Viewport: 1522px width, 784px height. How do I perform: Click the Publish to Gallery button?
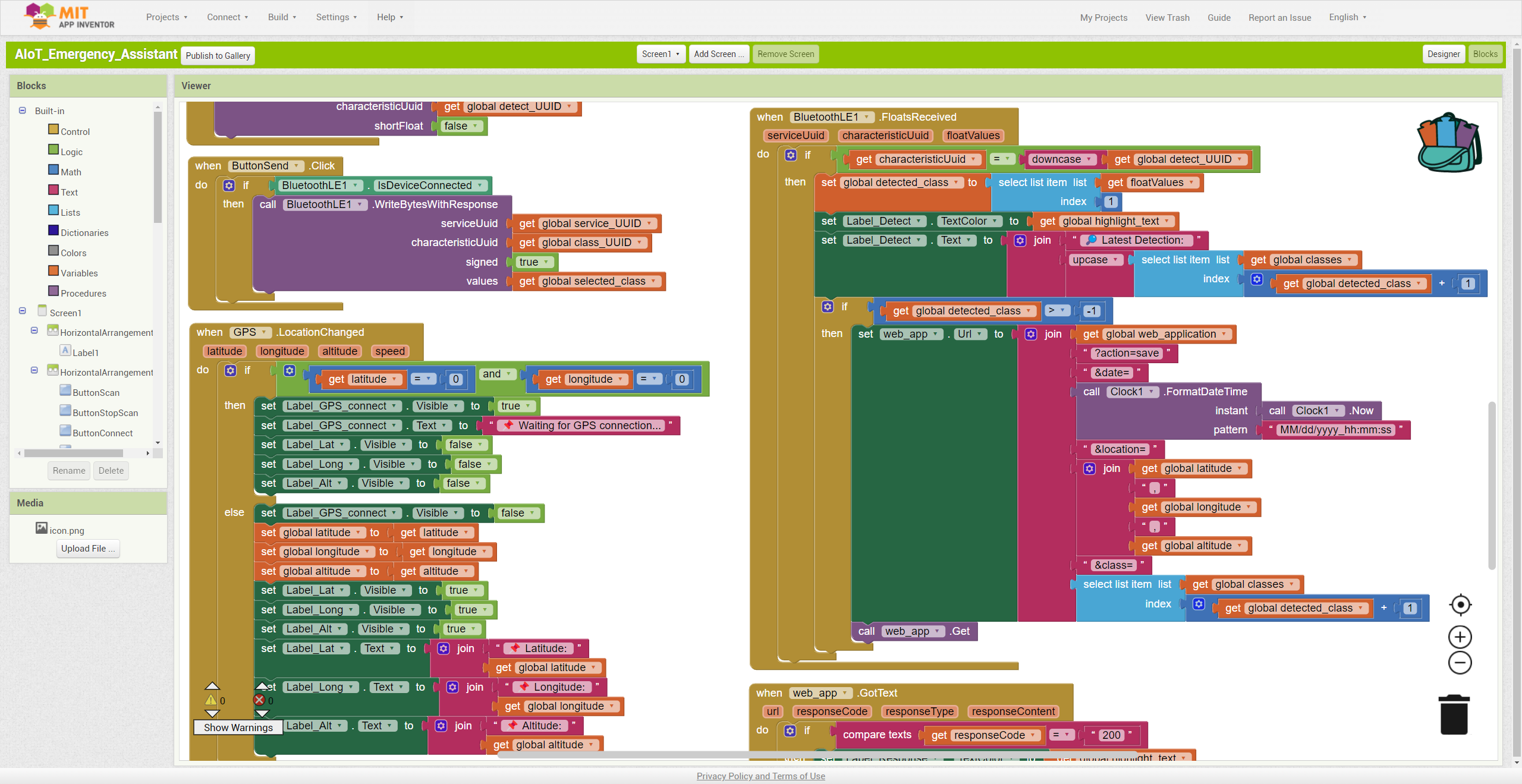point(218,55)
